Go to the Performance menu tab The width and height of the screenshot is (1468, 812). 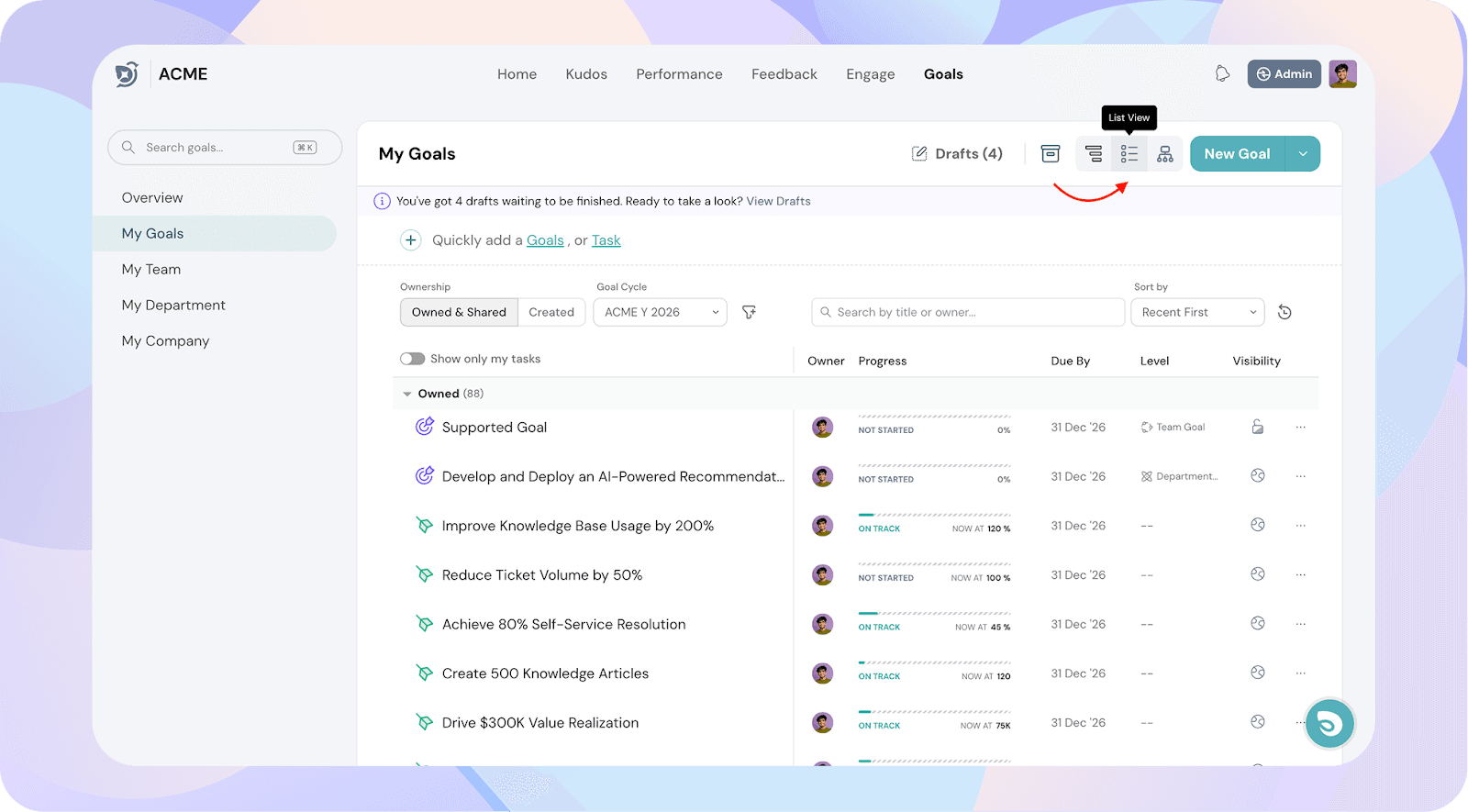click(679, 74)
